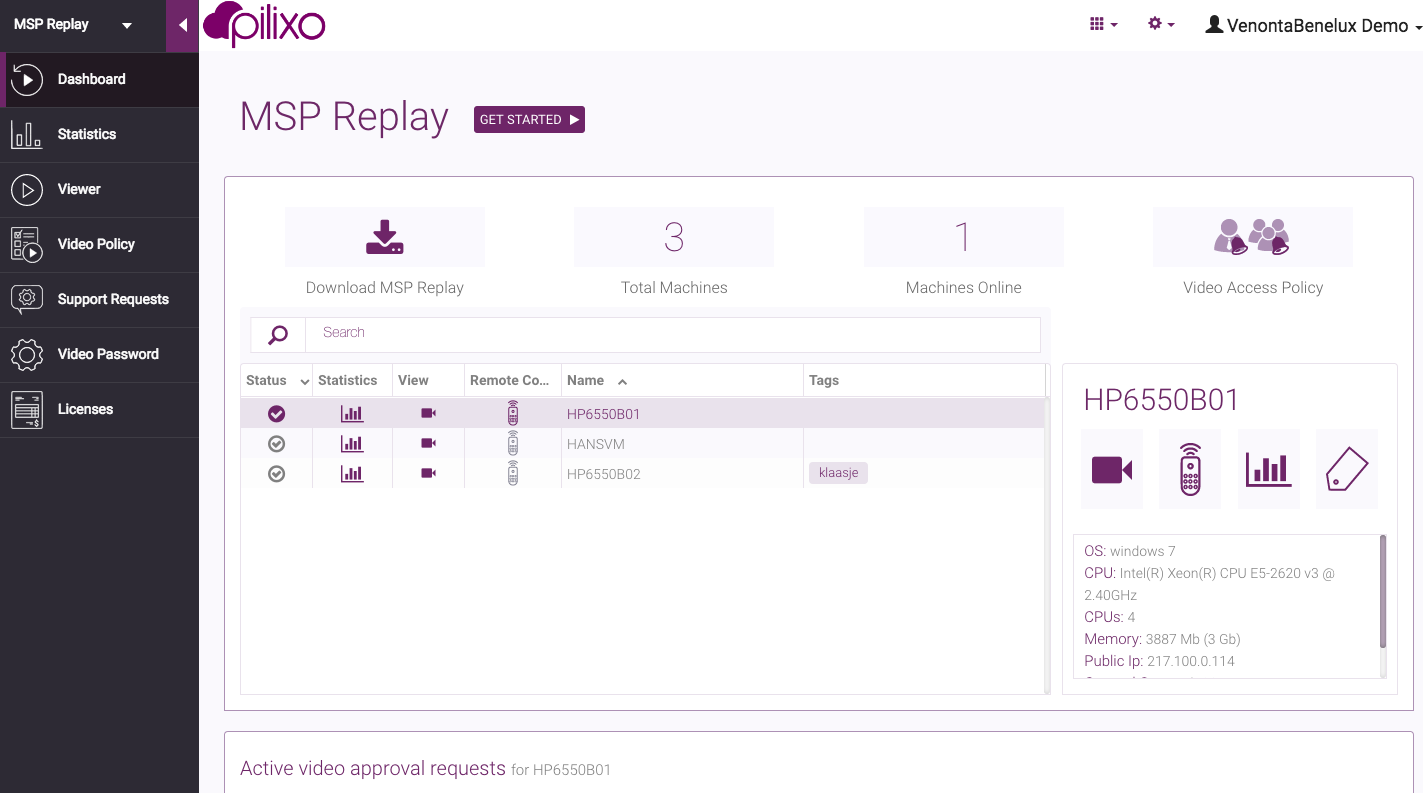1423x793 pixels.
Task: Click the Memory 3887 Mb entry
Action: pyautogui.click(x=1162, y=639)
